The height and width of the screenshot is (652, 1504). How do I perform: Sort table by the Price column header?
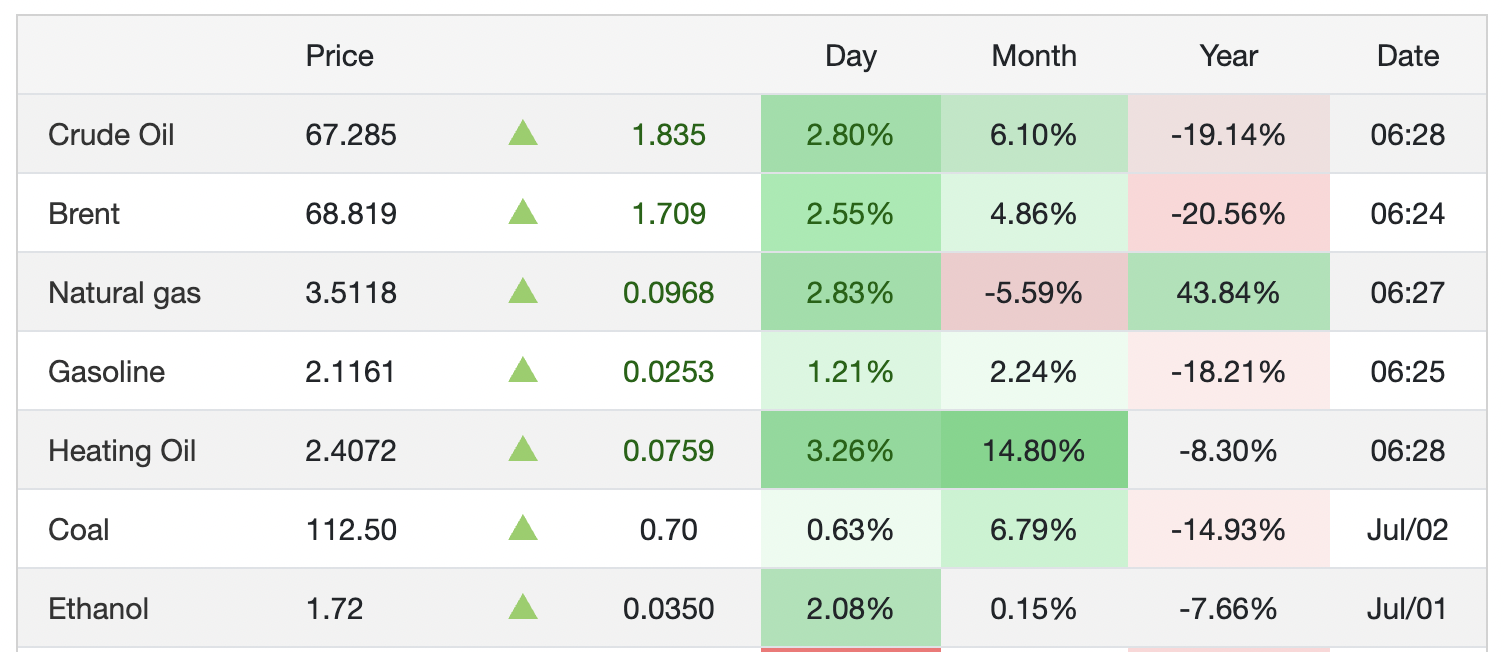340,56
